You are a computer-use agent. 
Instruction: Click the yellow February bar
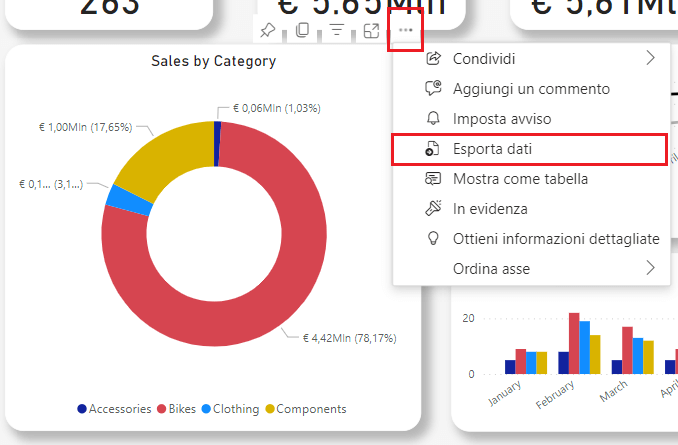point(595,355)
